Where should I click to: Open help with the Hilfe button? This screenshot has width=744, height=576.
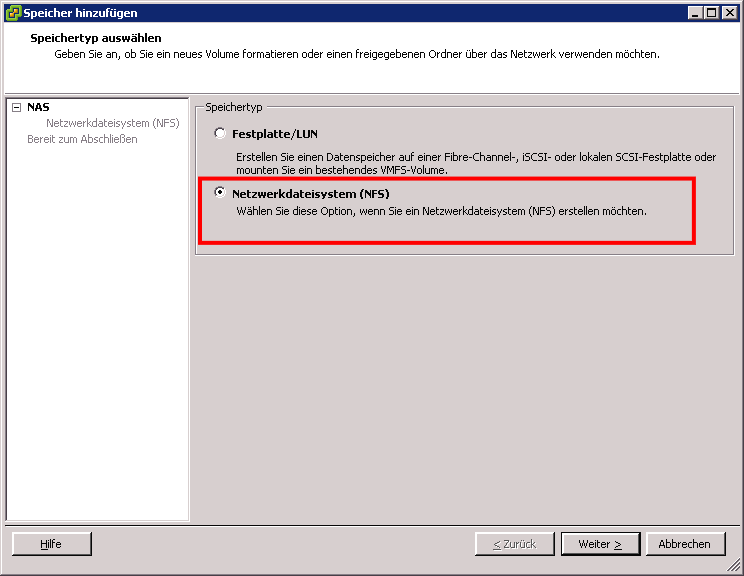point(51,544)
